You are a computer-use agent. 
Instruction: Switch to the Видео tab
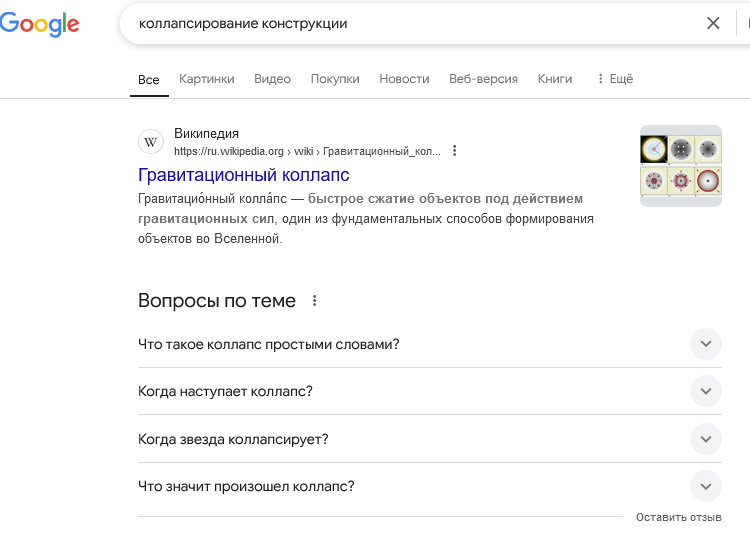click(272, 79)
